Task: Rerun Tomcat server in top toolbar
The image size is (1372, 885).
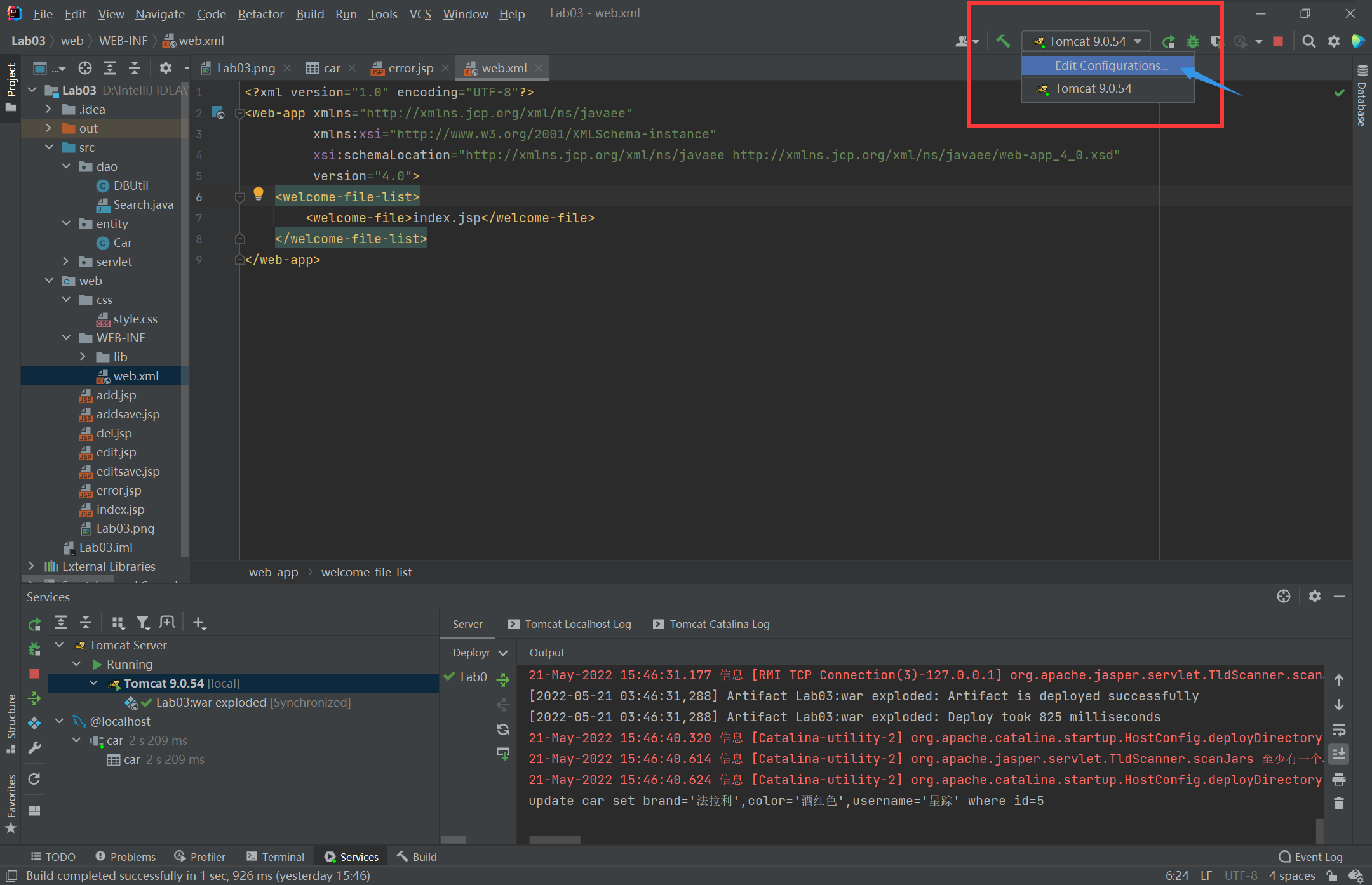Action: [x=1168, y=41]
